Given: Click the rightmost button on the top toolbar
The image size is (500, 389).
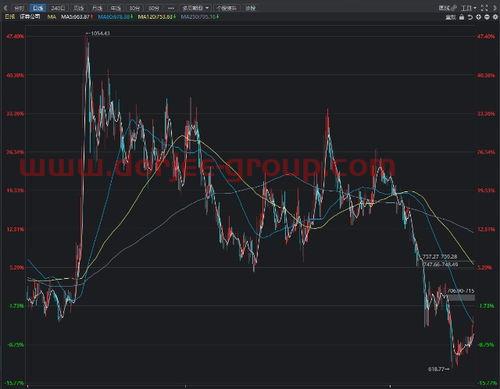Looking at the screenshot, I should (x=250, y=8).
